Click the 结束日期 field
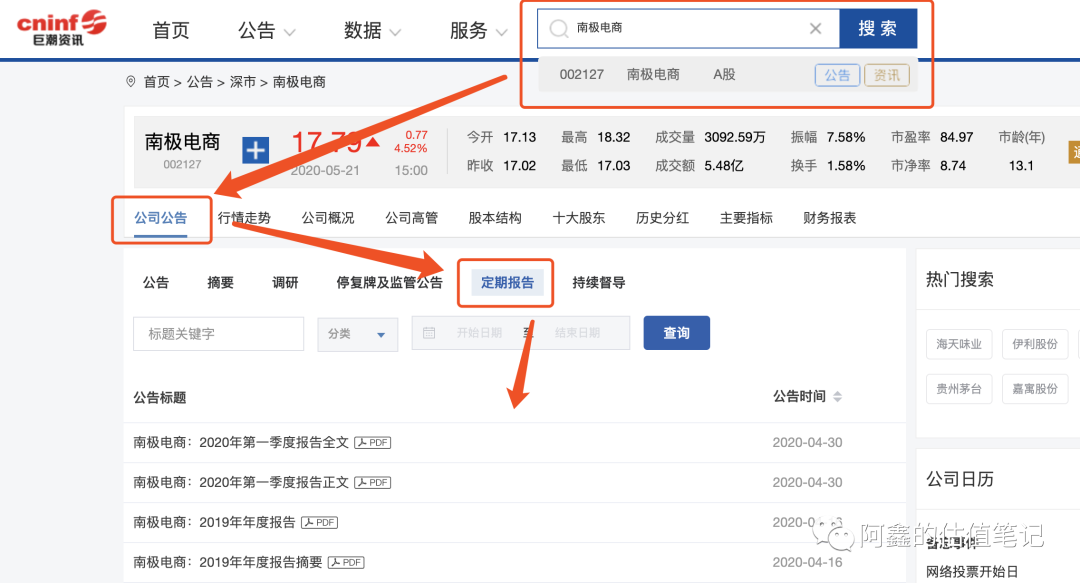Screen dimensions: 1080x583 tap(577, 333)
